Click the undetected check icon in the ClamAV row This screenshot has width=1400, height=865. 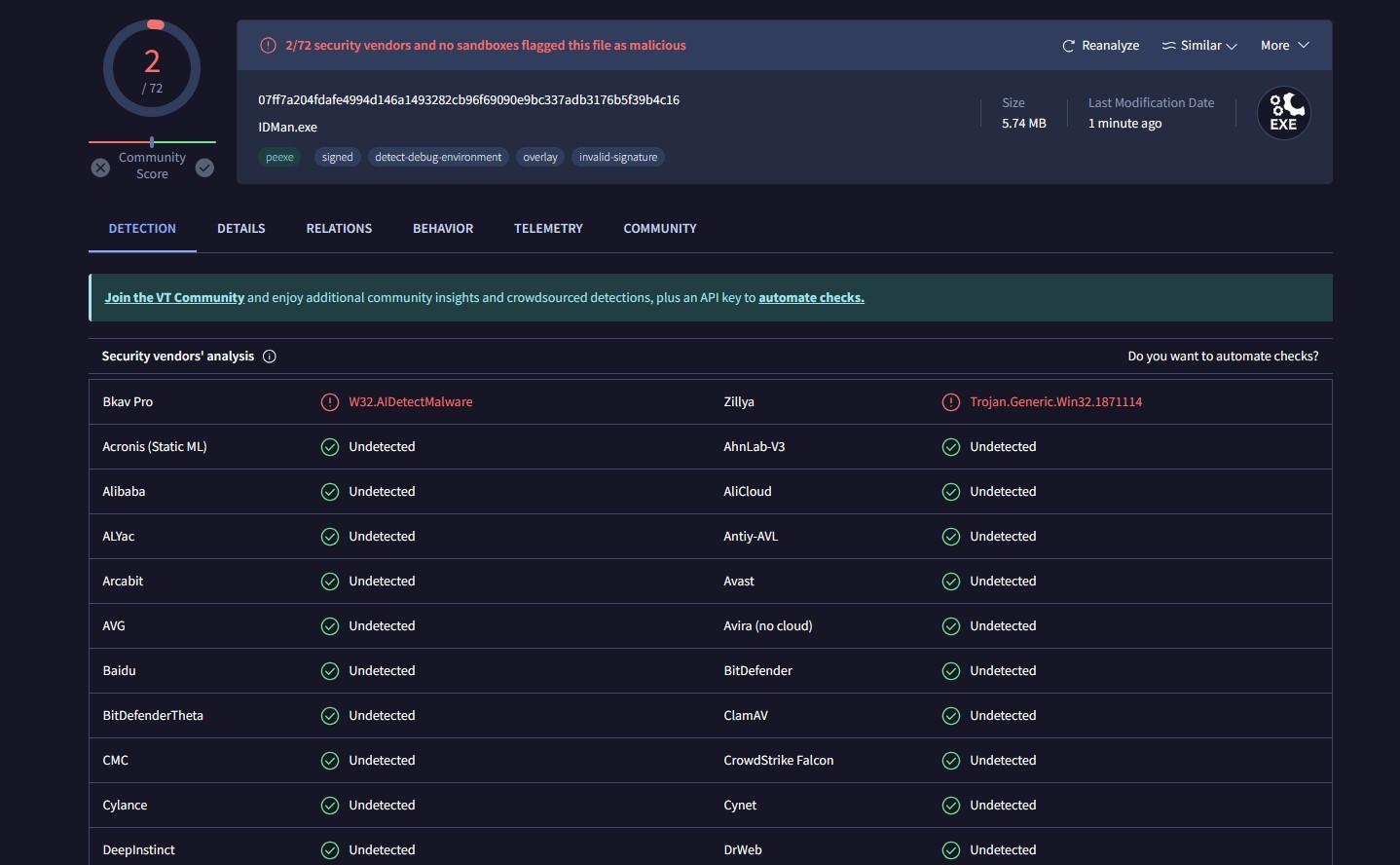click(951, 716)
